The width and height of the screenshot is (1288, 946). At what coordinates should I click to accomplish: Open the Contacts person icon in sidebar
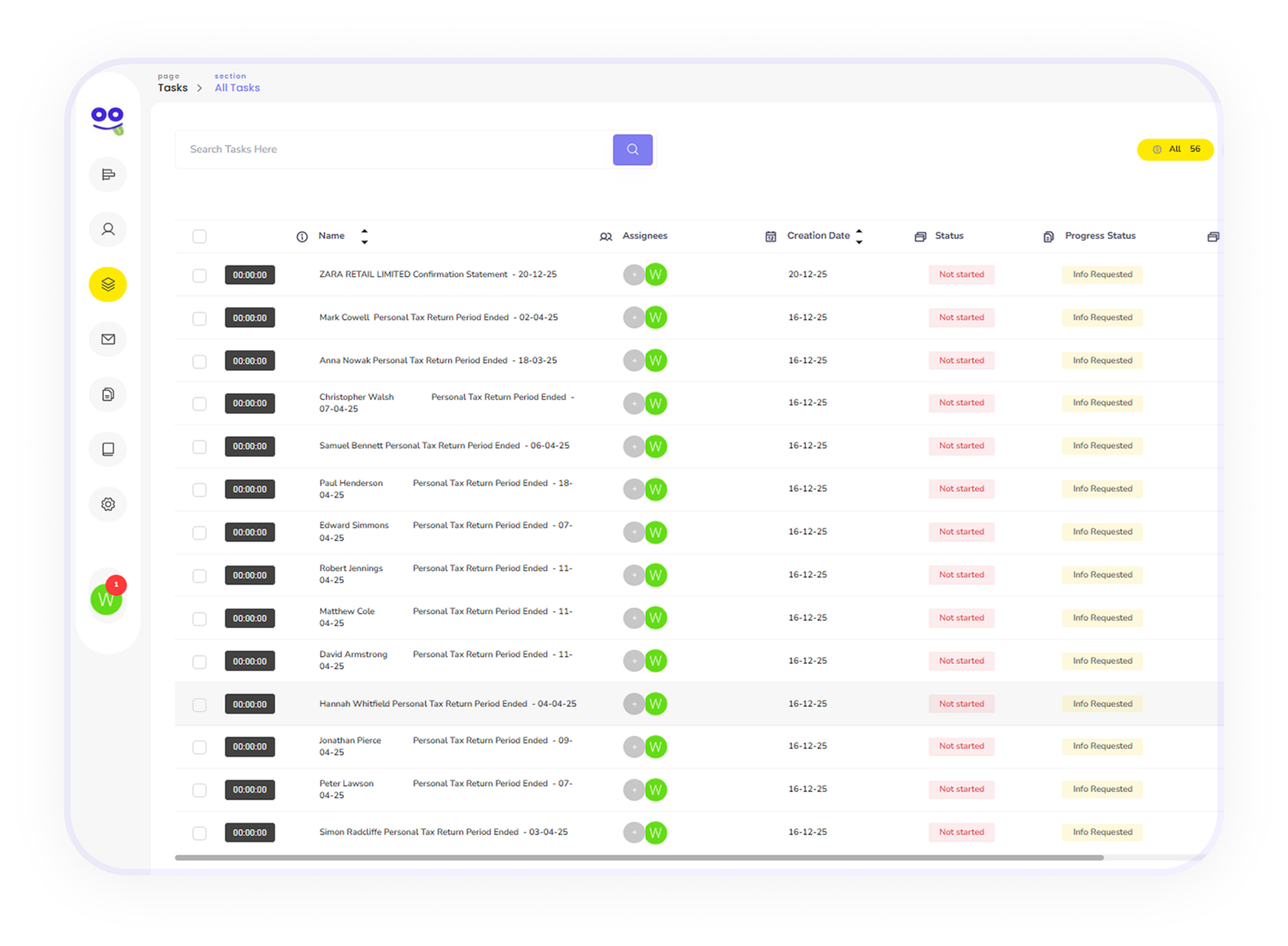tap(108, 229)
